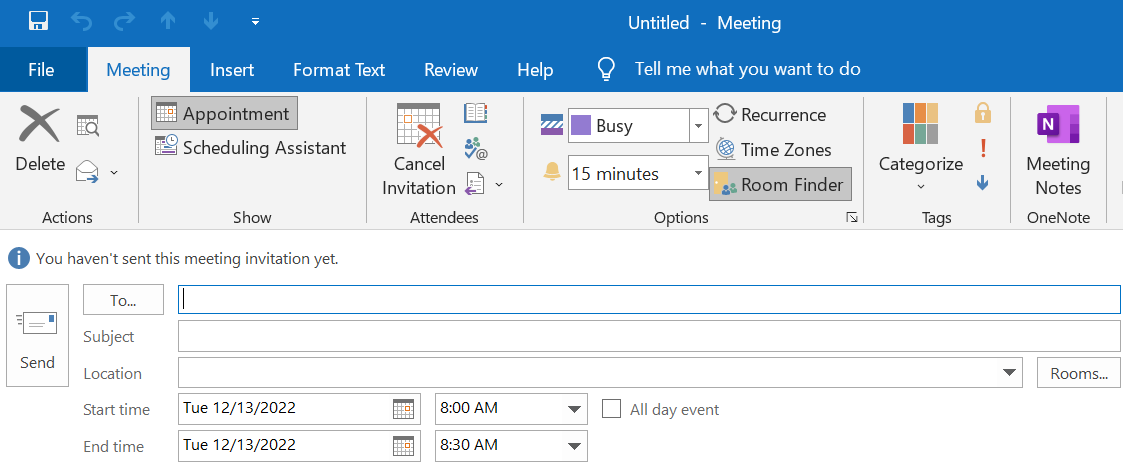Open the Address Book icon
The width and height of the screenshot is (1123, 475).
coord(476,114)
